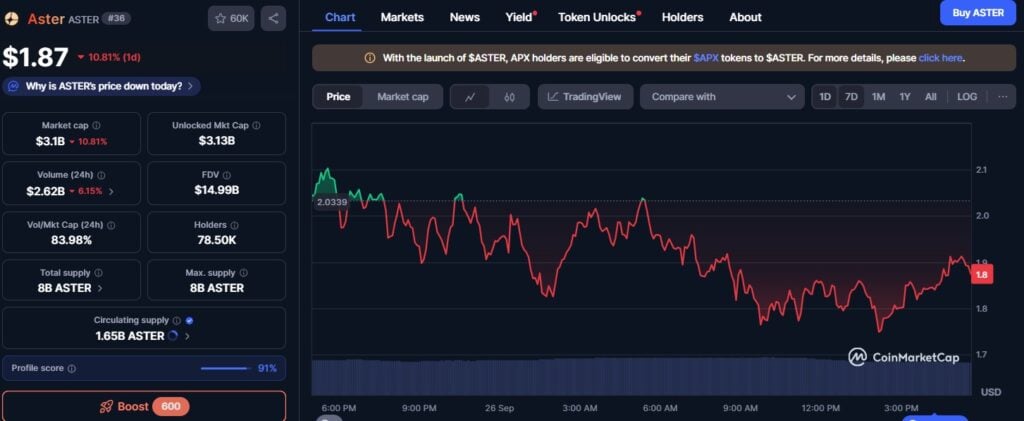Toggle LOG scale on chart

click(x=967, y=97)
